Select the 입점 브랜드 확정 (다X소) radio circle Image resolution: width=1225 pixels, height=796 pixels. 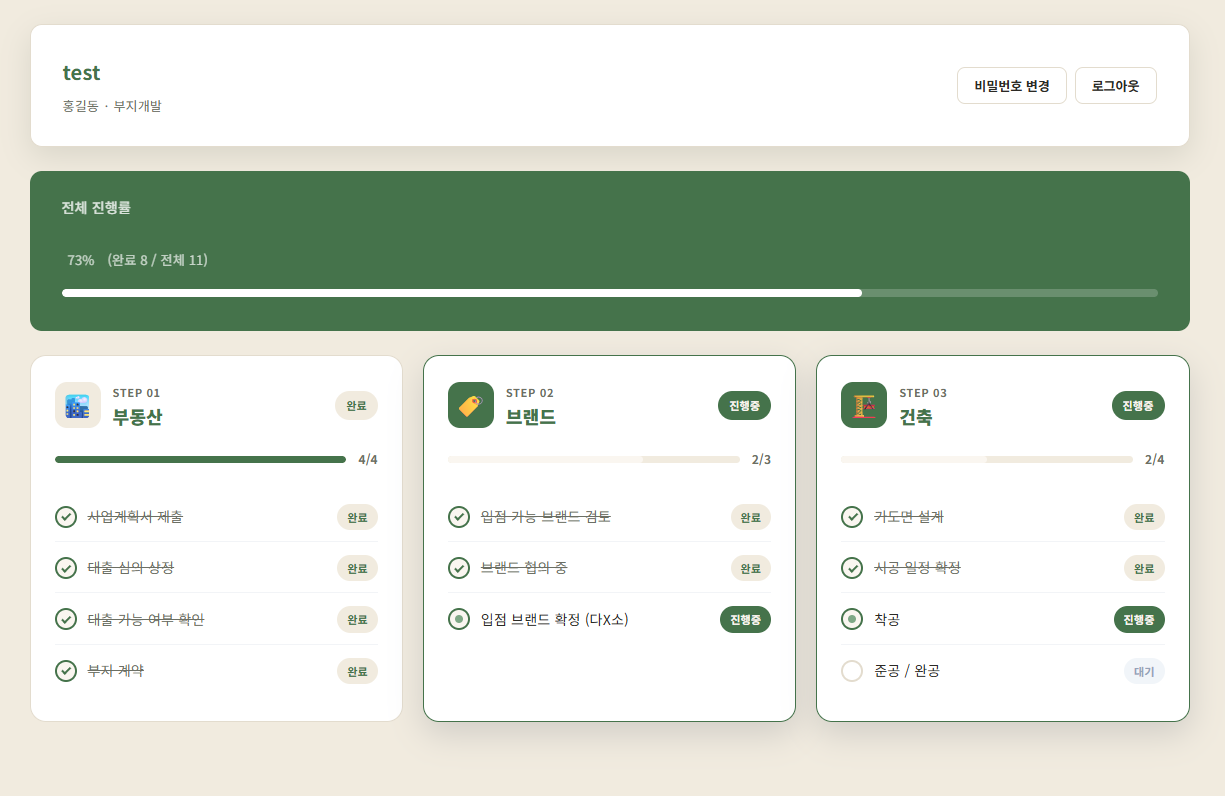coord(459,619)
